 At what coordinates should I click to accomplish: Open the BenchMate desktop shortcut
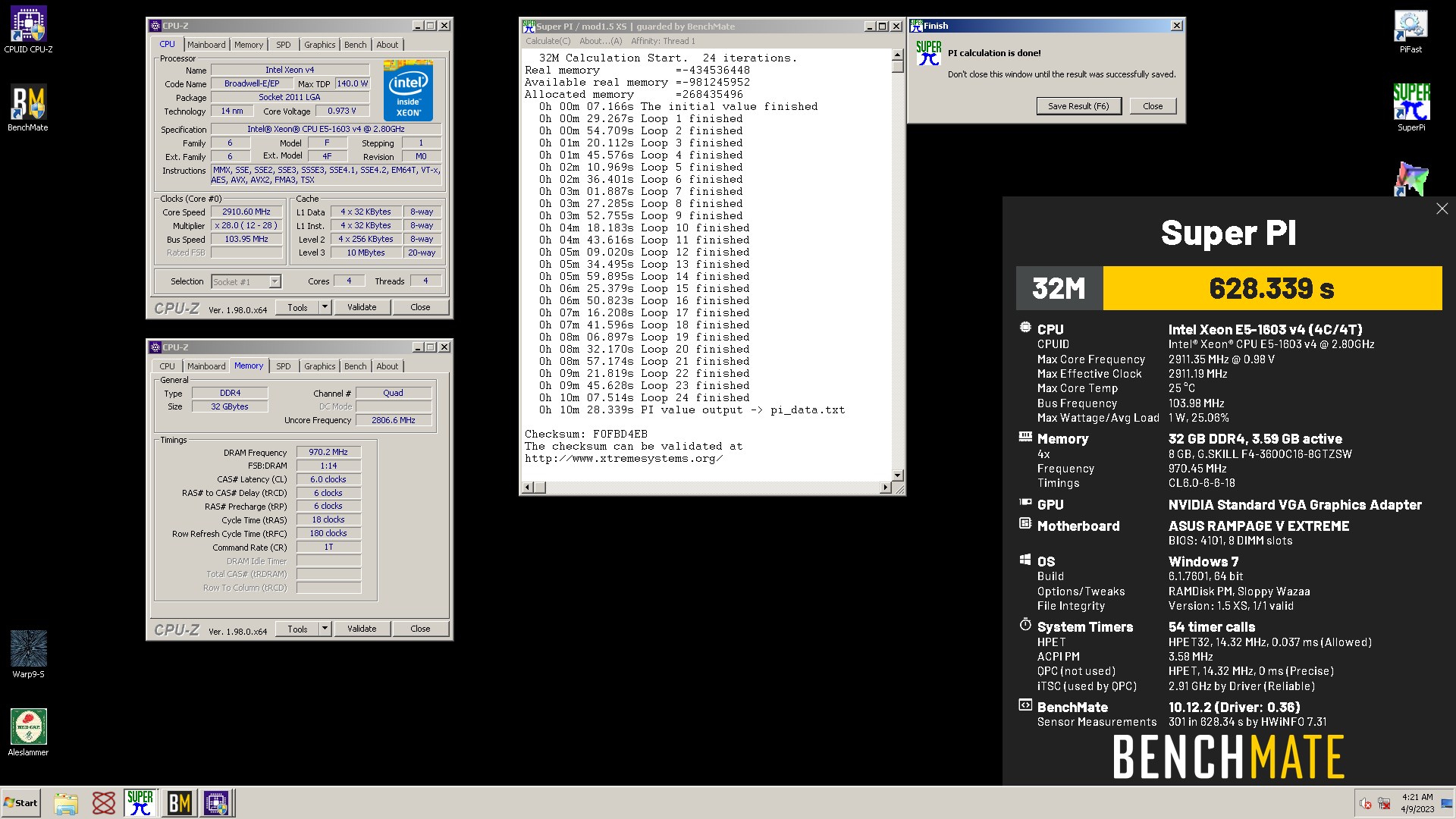point(28,108)
